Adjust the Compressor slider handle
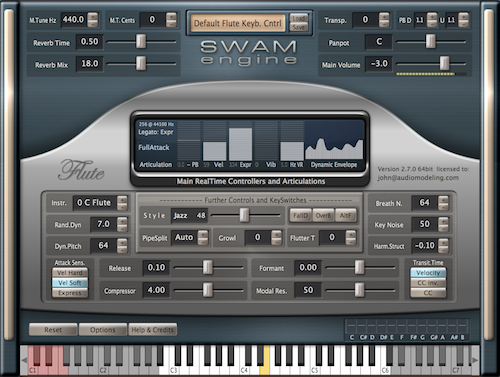Image resolution: width=500 pixels, height=377 pixels. coord(208,290)
